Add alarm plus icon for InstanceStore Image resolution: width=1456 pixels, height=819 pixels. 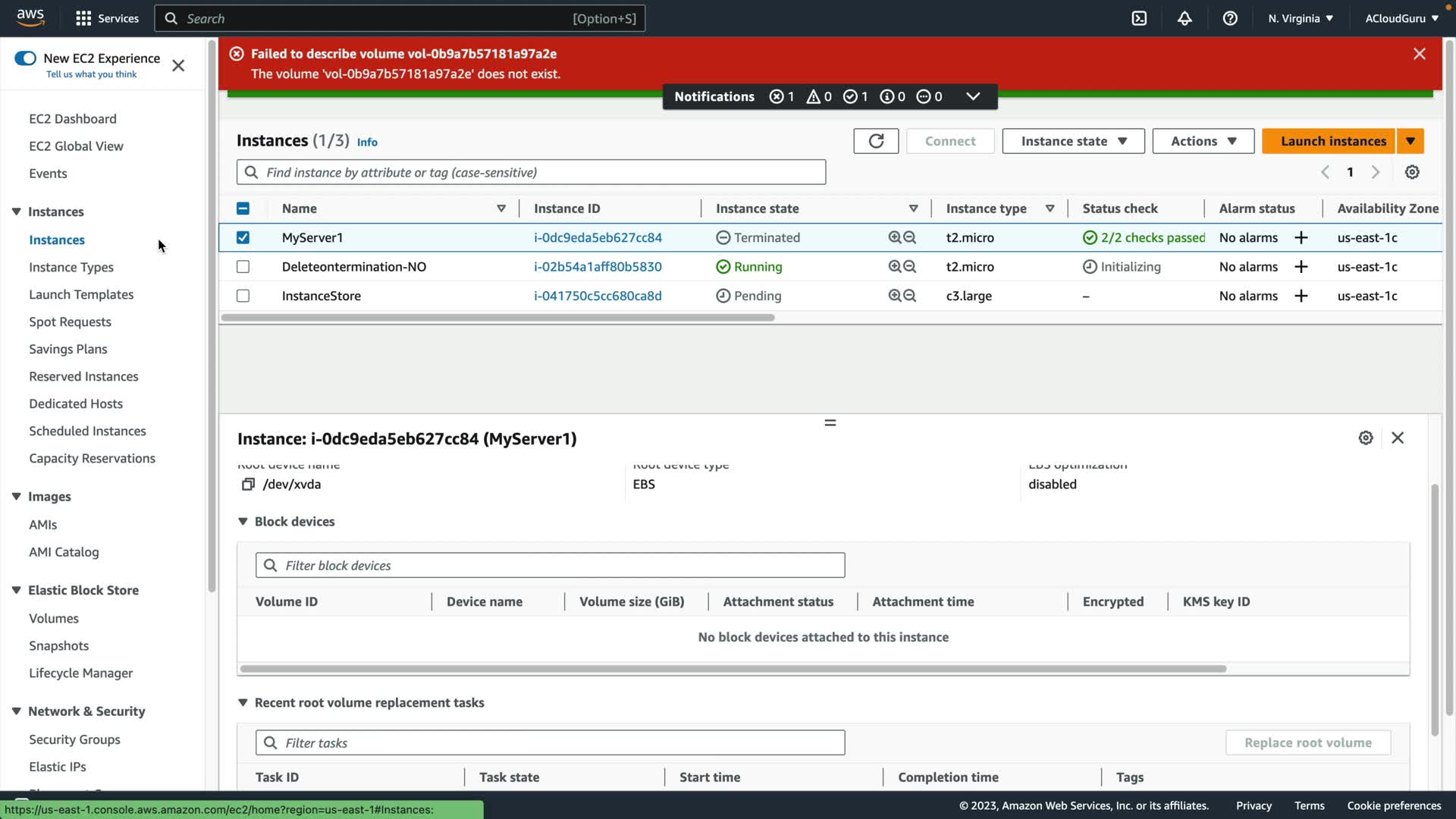click(1301, 296)
